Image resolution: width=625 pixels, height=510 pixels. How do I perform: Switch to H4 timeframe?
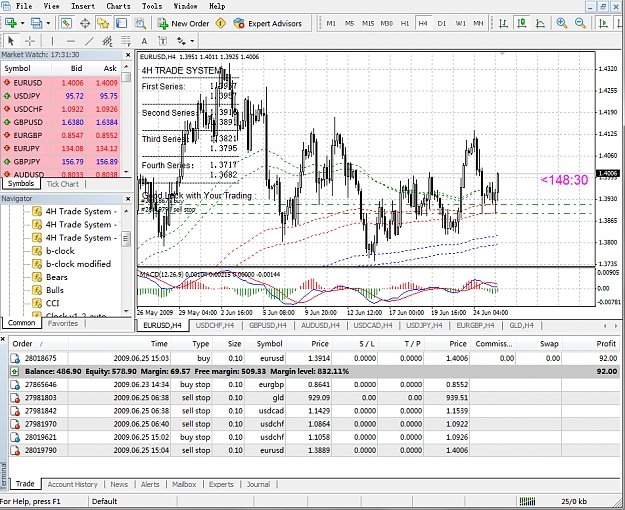click(x=423, y=23)
